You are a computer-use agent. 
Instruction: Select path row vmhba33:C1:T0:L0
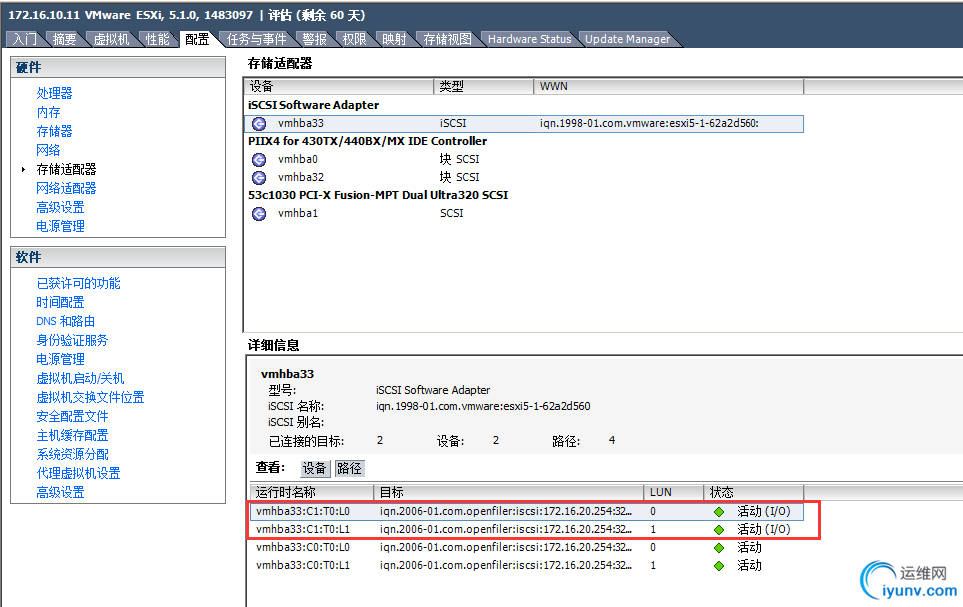[527, 512]
